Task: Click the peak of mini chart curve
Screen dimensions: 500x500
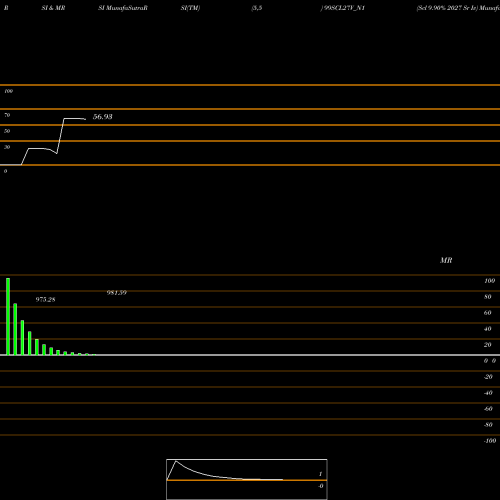Action: pyautogui.click(x=176, y=461)
